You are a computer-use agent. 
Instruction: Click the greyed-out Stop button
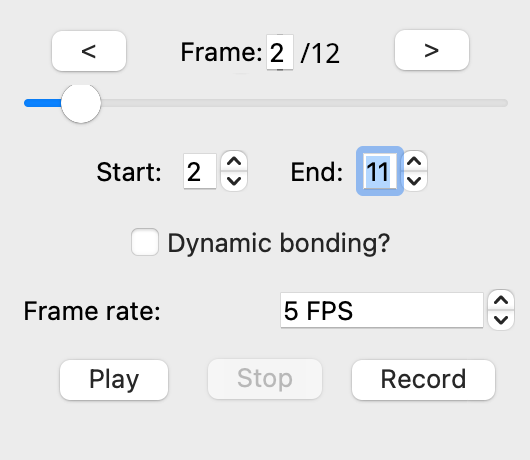(x=265, y=379)
